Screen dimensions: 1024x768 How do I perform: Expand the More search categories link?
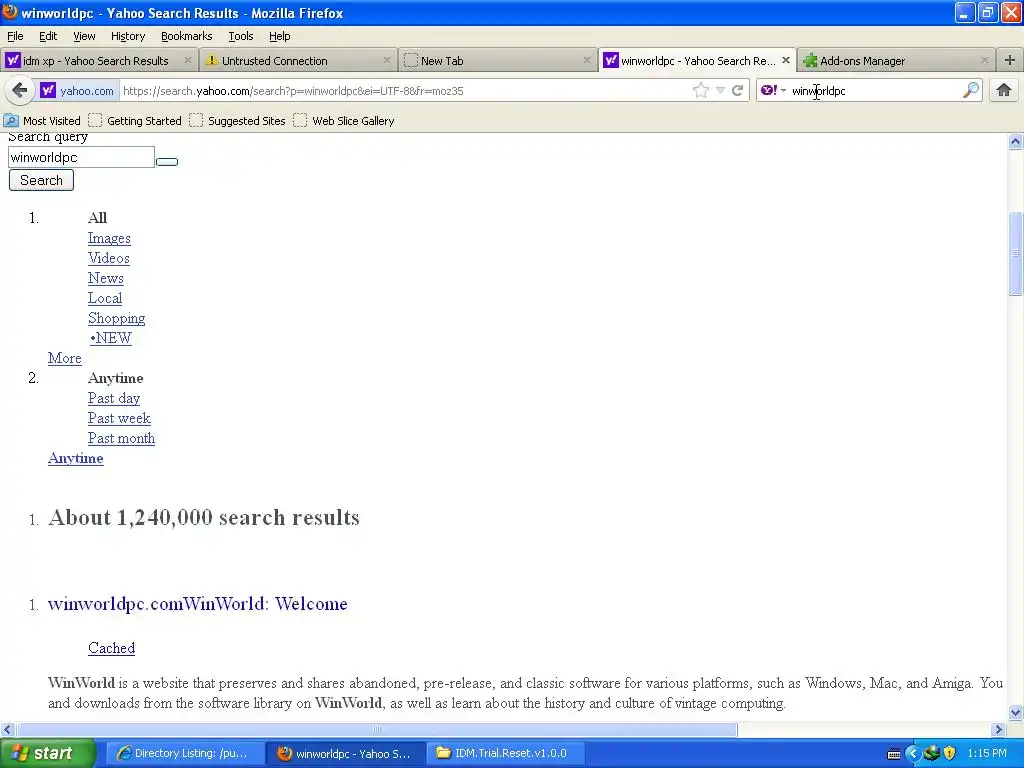[x=65, y=359]
